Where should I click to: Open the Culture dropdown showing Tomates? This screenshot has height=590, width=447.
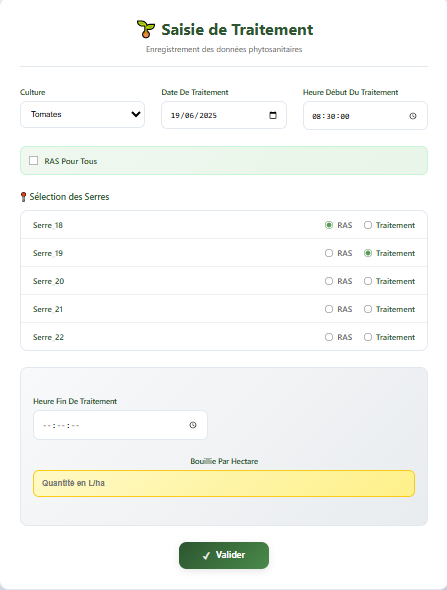[x=82, y=114]
